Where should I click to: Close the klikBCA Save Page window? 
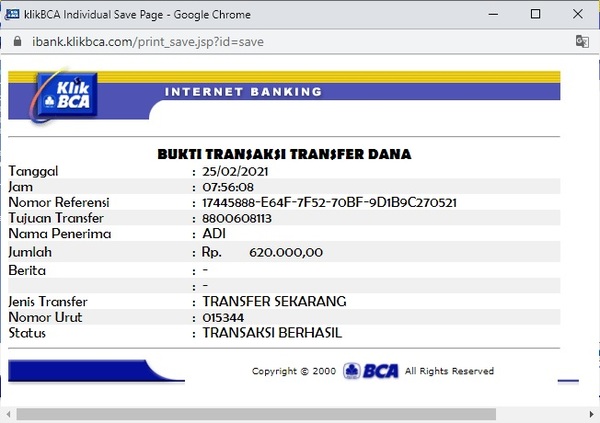point(578,14)
